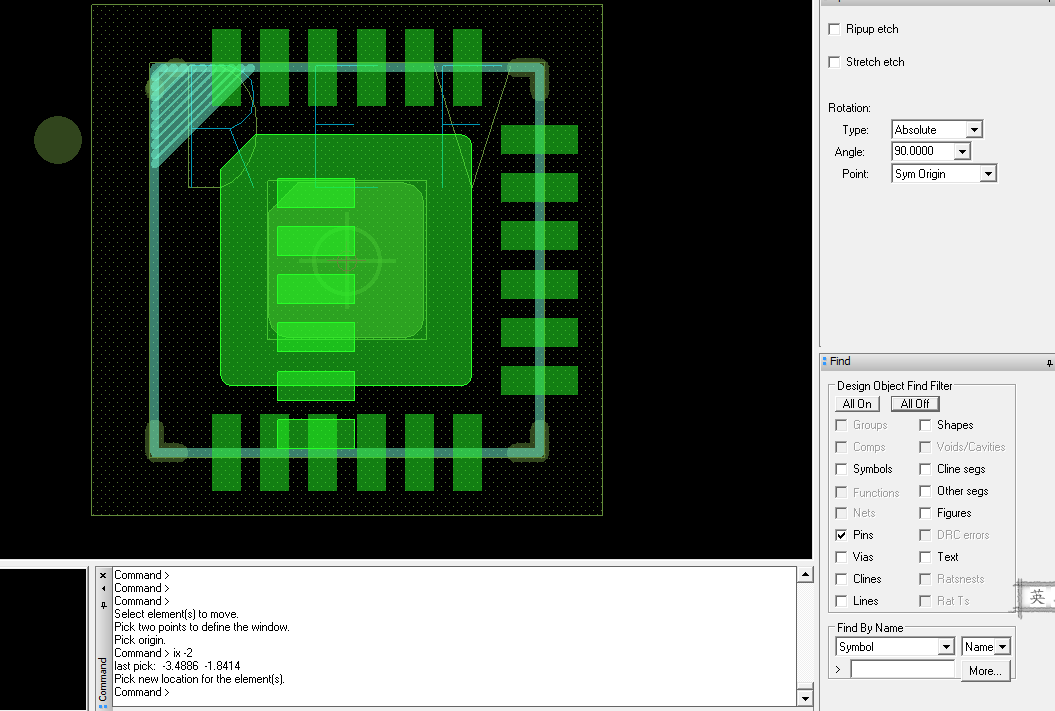Collapse the Command panel with arrow icon
Viewport: 1055px width, 711px height.
click(103, 589)
